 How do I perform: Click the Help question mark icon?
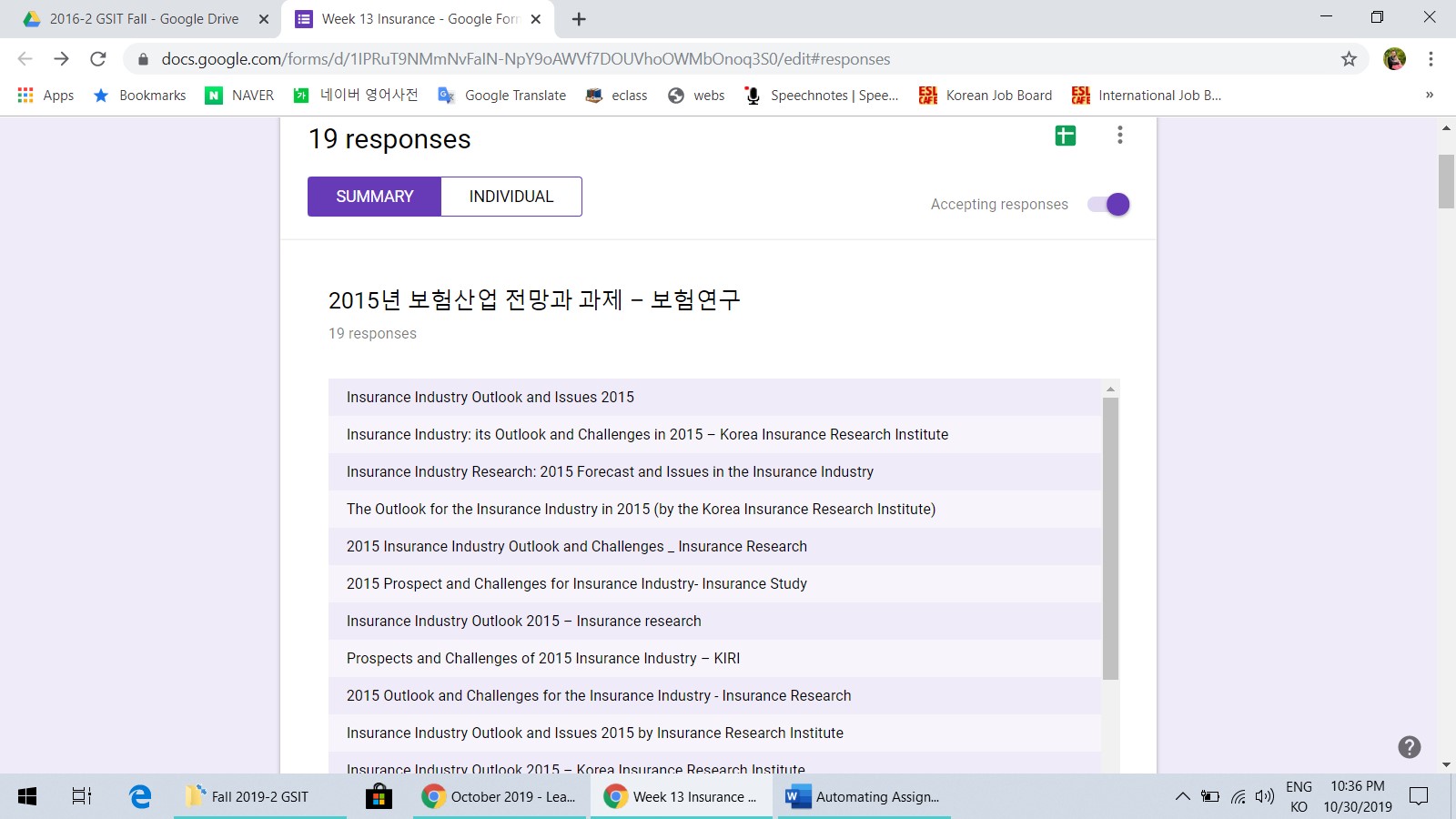[1409, 747]
